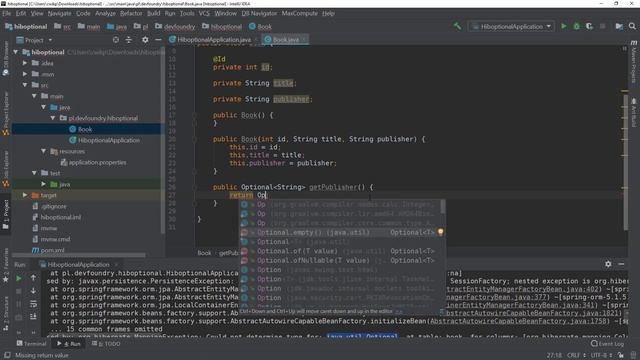Start debugging with the bug icon
The width and height of the screenshot is (640, 360).
tap(576, 27)
